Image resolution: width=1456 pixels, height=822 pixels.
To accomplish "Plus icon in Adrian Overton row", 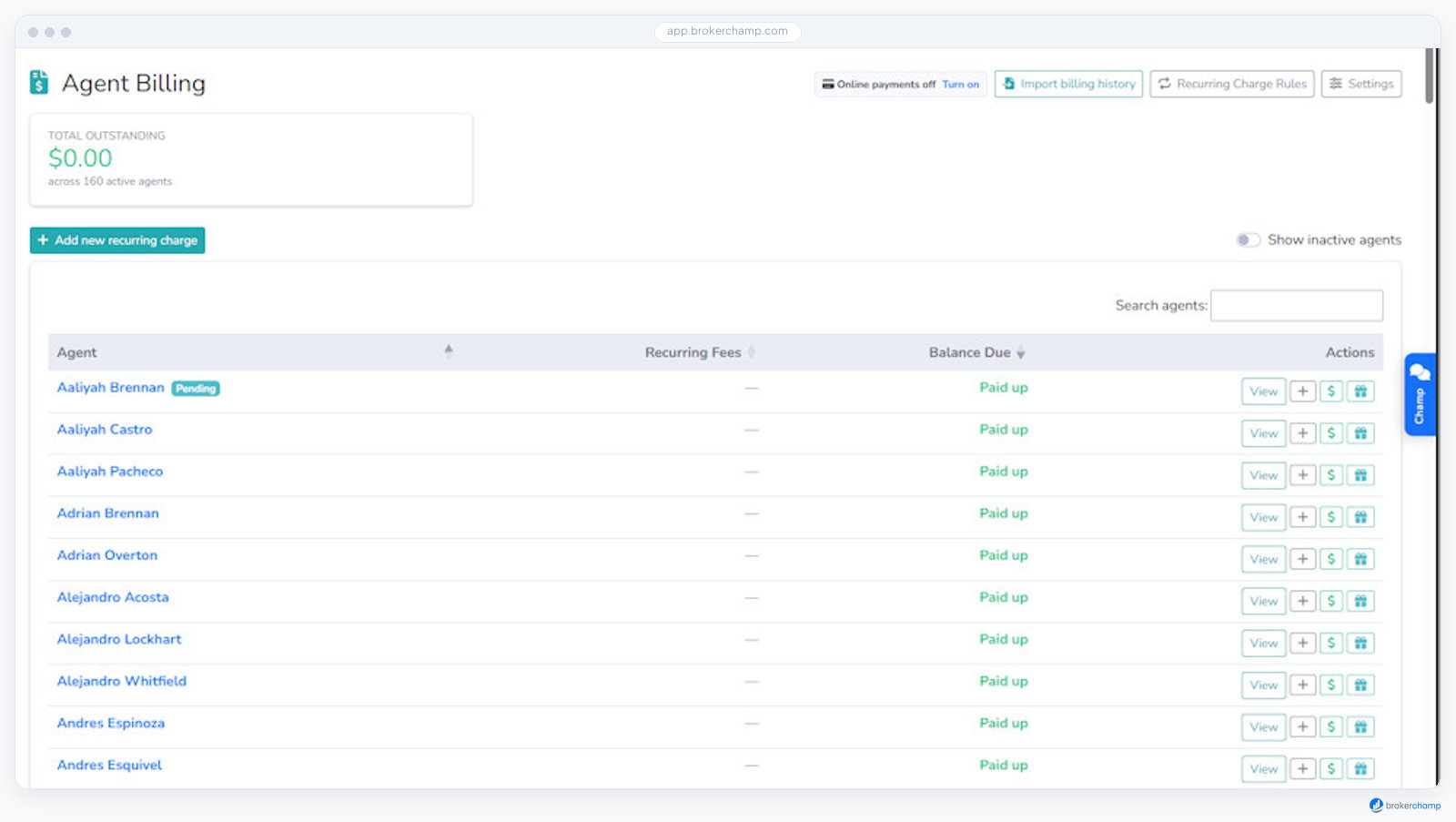I will tap(1302, 559).
